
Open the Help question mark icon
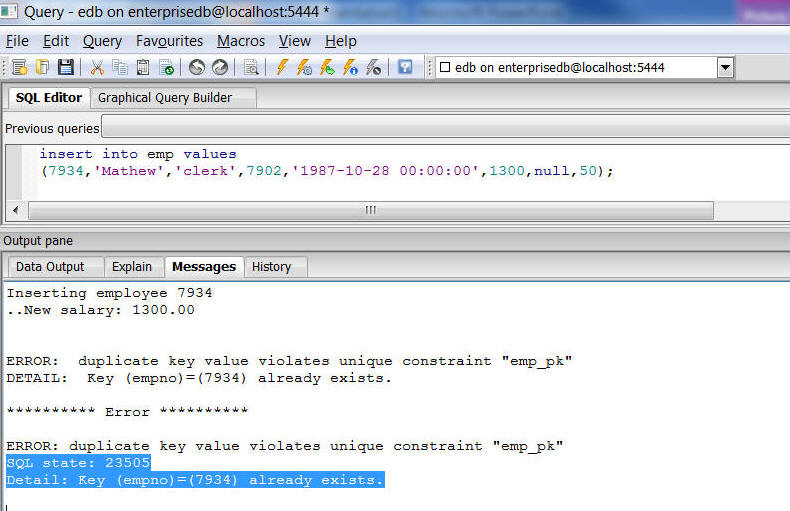point(405,67)
